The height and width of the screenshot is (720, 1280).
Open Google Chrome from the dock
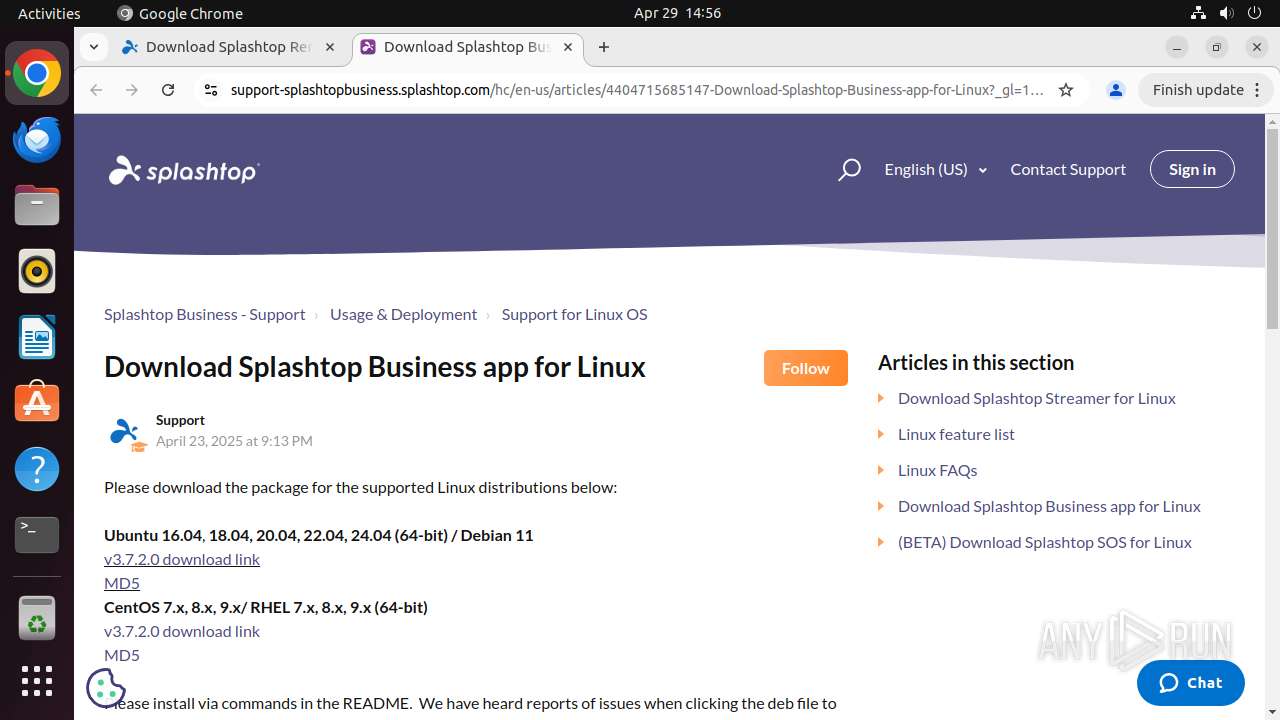point(37,74)
